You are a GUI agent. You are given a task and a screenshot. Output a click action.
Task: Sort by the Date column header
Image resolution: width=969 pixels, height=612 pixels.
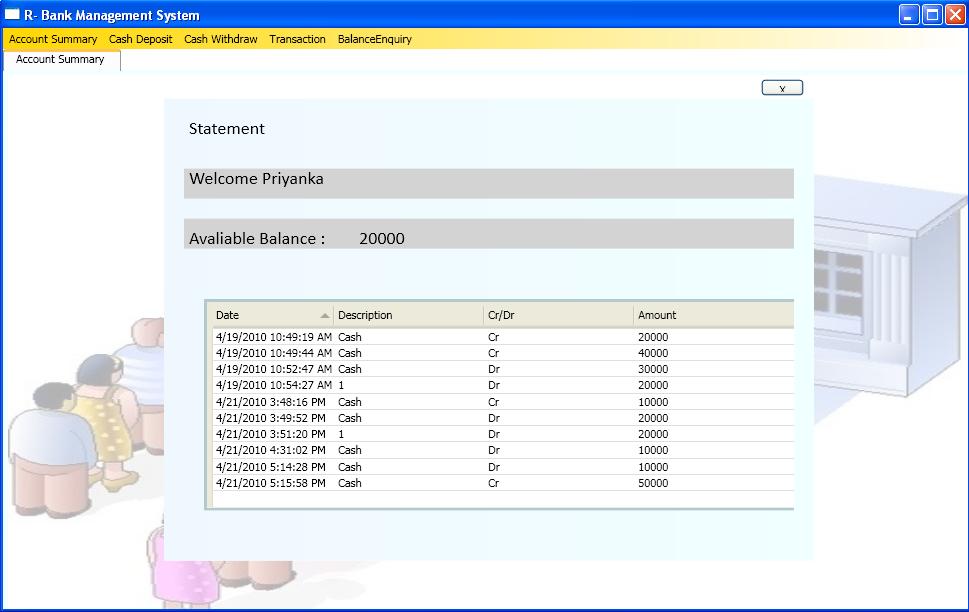click(x=270, y=315)
